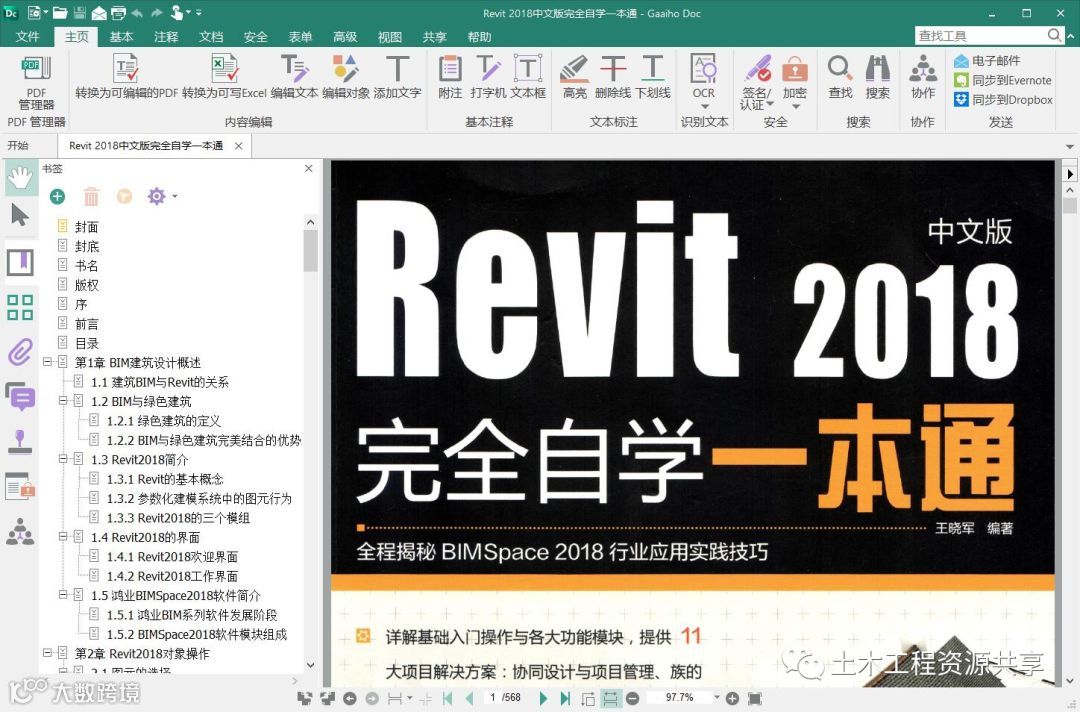This screenshot has height=712, width=1080.
Task: Switch to 安全 ribbon tab
Action: pyautogui.click(x=256, y=36)
